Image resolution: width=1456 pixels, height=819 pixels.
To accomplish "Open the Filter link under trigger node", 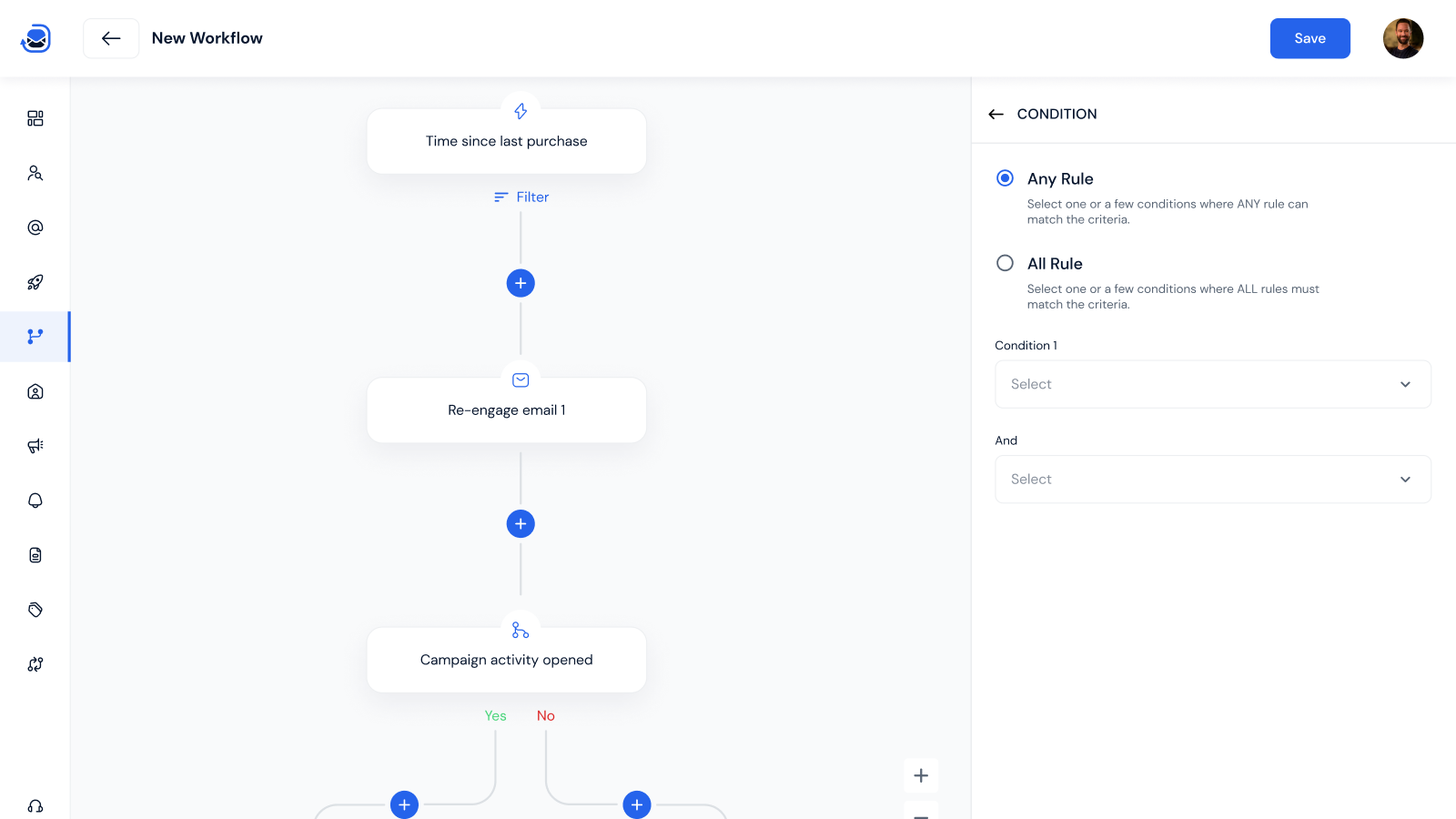I will [x=521, y=197].
